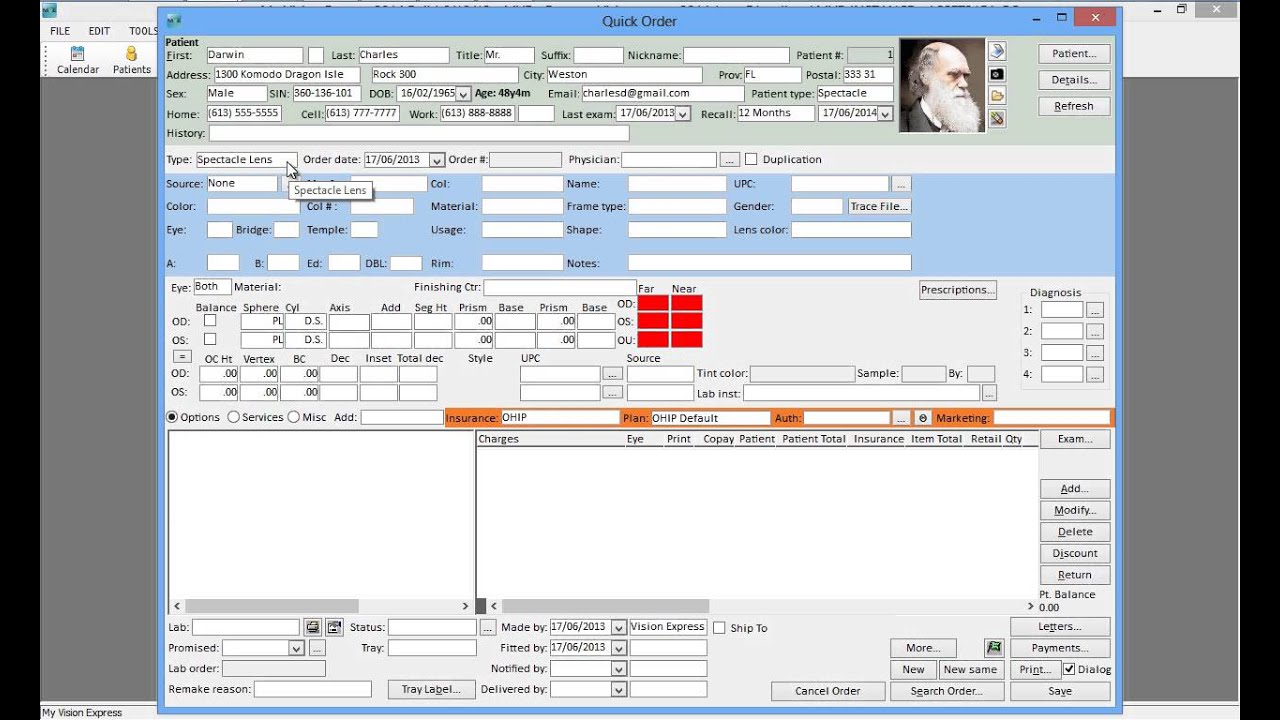Click the Refresh button
The image size is (1280, 720).
tap(1074, 106)
